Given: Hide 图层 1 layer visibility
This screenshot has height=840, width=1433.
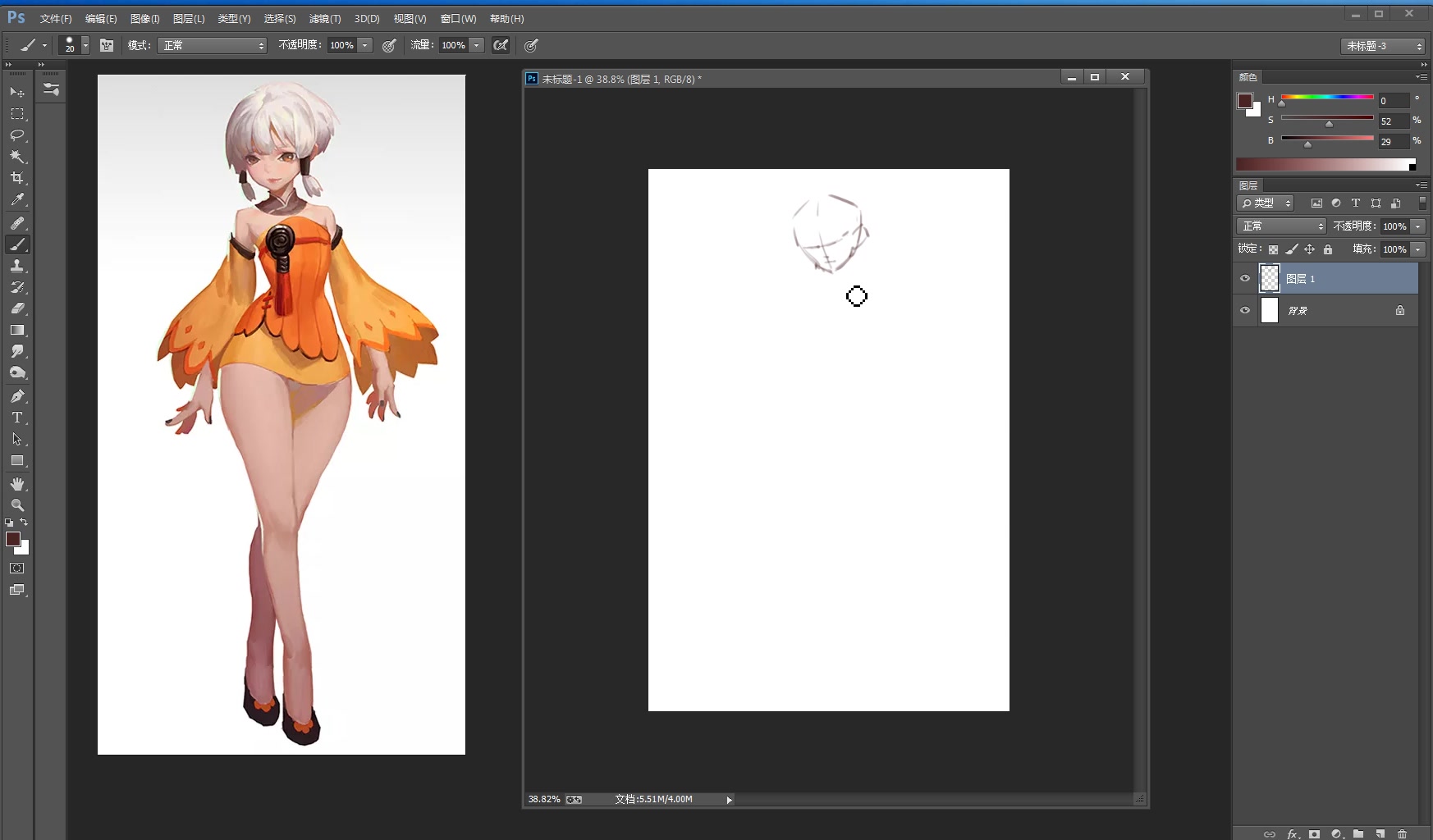Looking at the screenshot, I should tap(1245, 279).
